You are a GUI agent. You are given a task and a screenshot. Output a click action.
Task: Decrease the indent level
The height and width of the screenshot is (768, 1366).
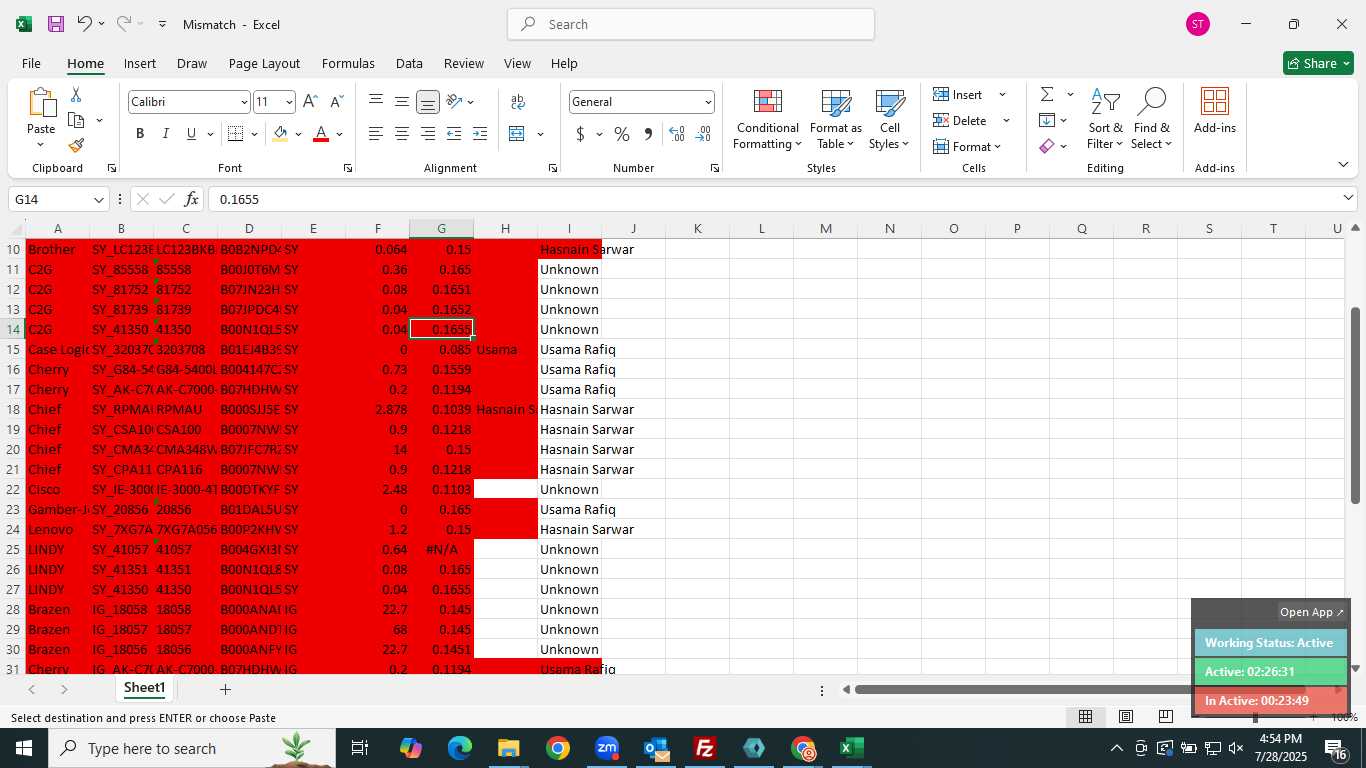click(x=454, y=134)
